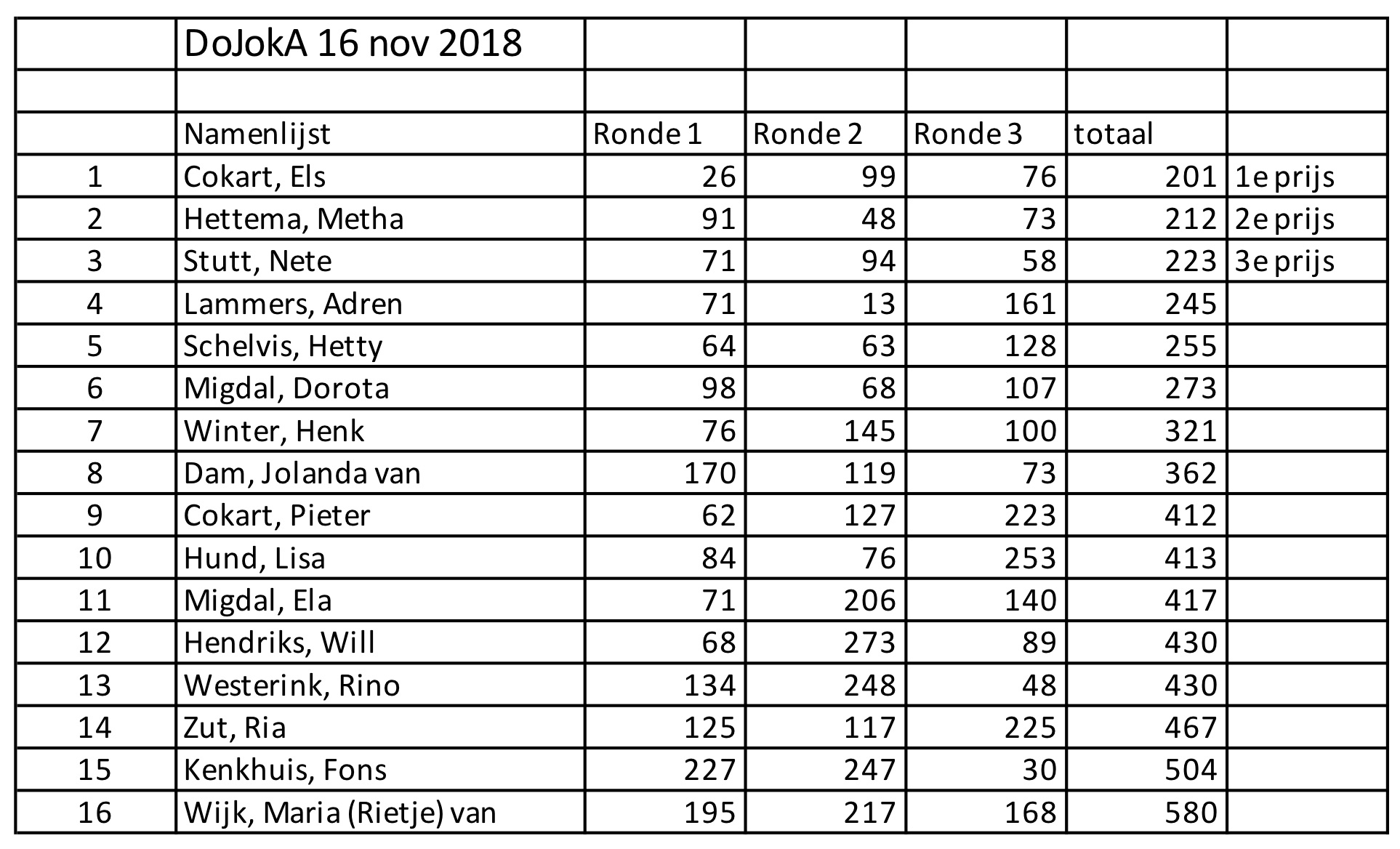
Task: Click the 1e prijs cell
Action: 1308,176
